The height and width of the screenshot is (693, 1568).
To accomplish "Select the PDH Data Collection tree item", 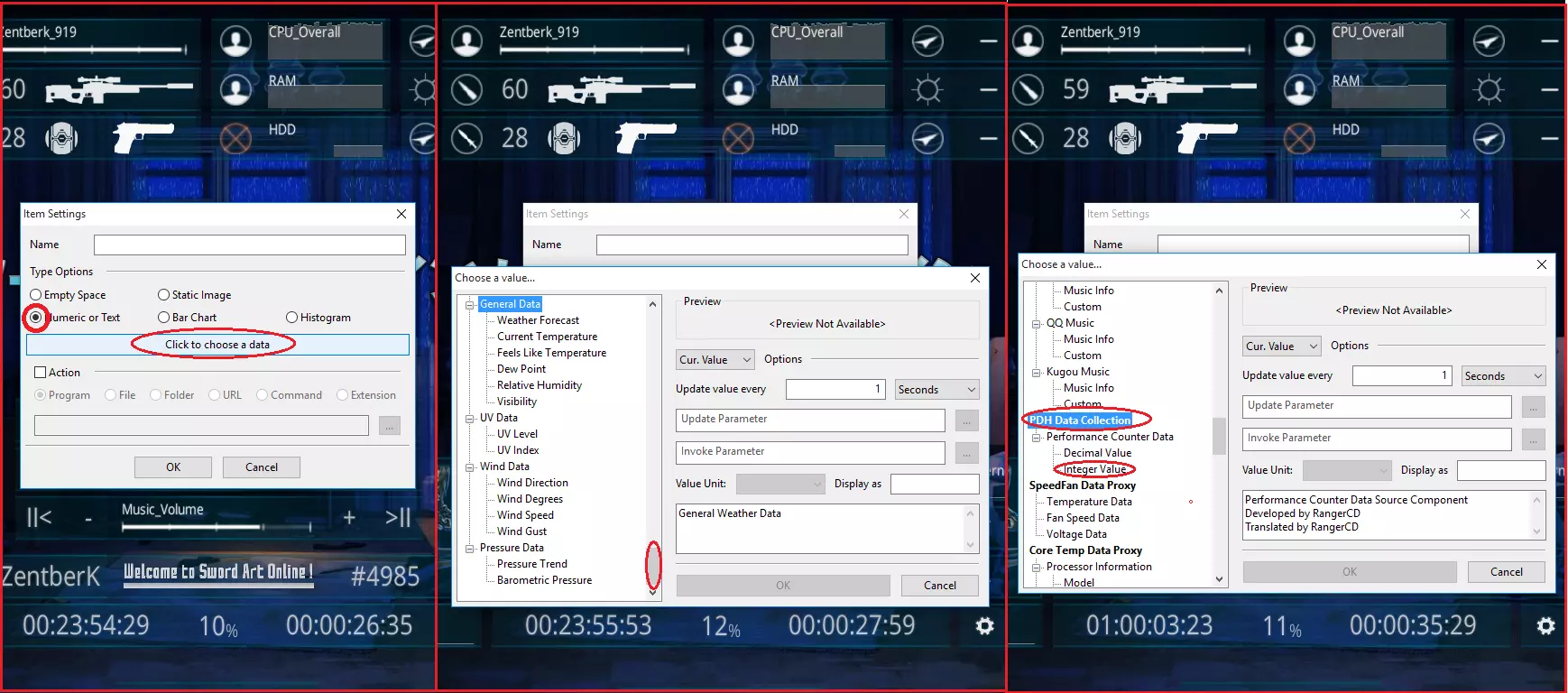I will click(x=1080, y=420).
